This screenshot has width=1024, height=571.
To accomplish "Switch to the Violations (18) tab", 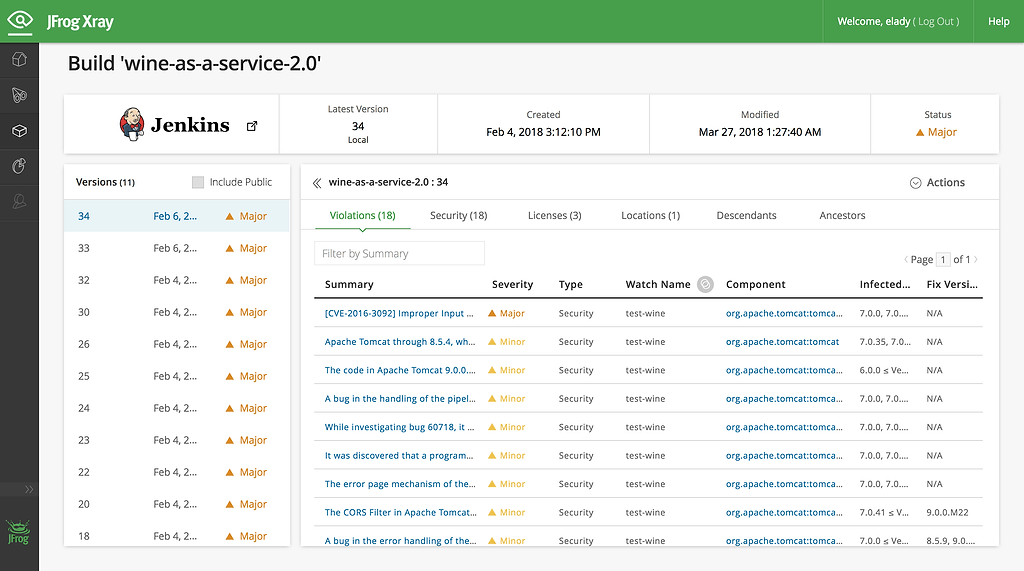I will (362, 216).
